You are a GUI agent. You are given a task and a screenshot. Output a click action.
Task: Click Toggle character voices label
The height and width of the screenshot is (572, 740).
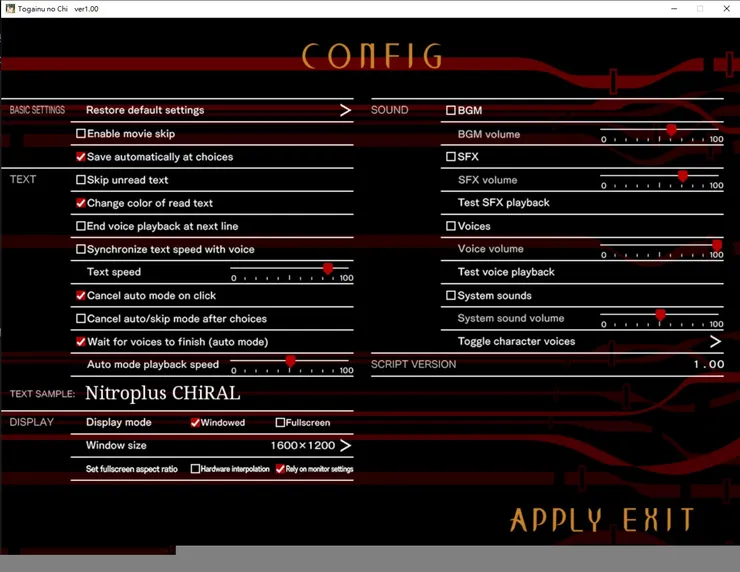(x=516, y=341)
